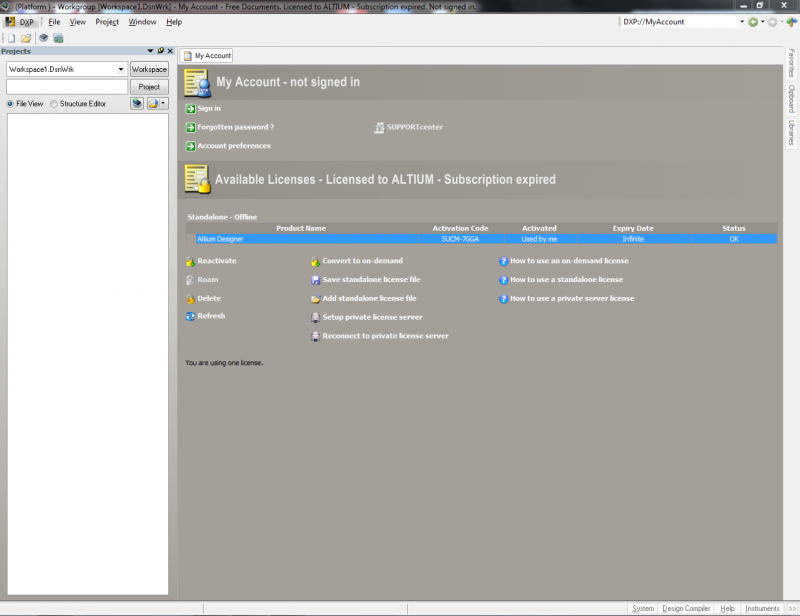Open How to use an on-demand license help
The height and width of the screenshot is (616, 800).
pyautogui.click(x=569, y=261)
